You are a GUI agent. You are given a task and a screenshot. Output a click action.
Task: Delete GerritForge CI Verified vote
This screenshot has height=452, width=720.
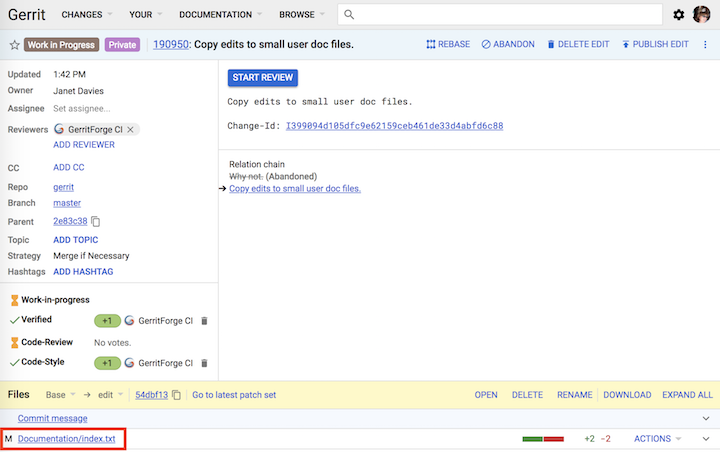[204, 321]
